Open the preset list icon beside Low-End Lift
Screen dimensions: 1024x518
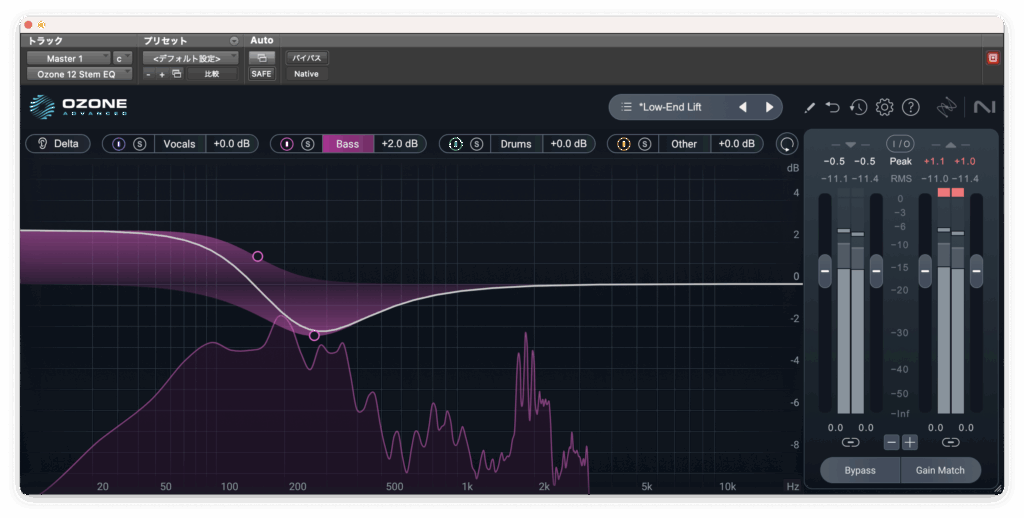tap(626, 107)
